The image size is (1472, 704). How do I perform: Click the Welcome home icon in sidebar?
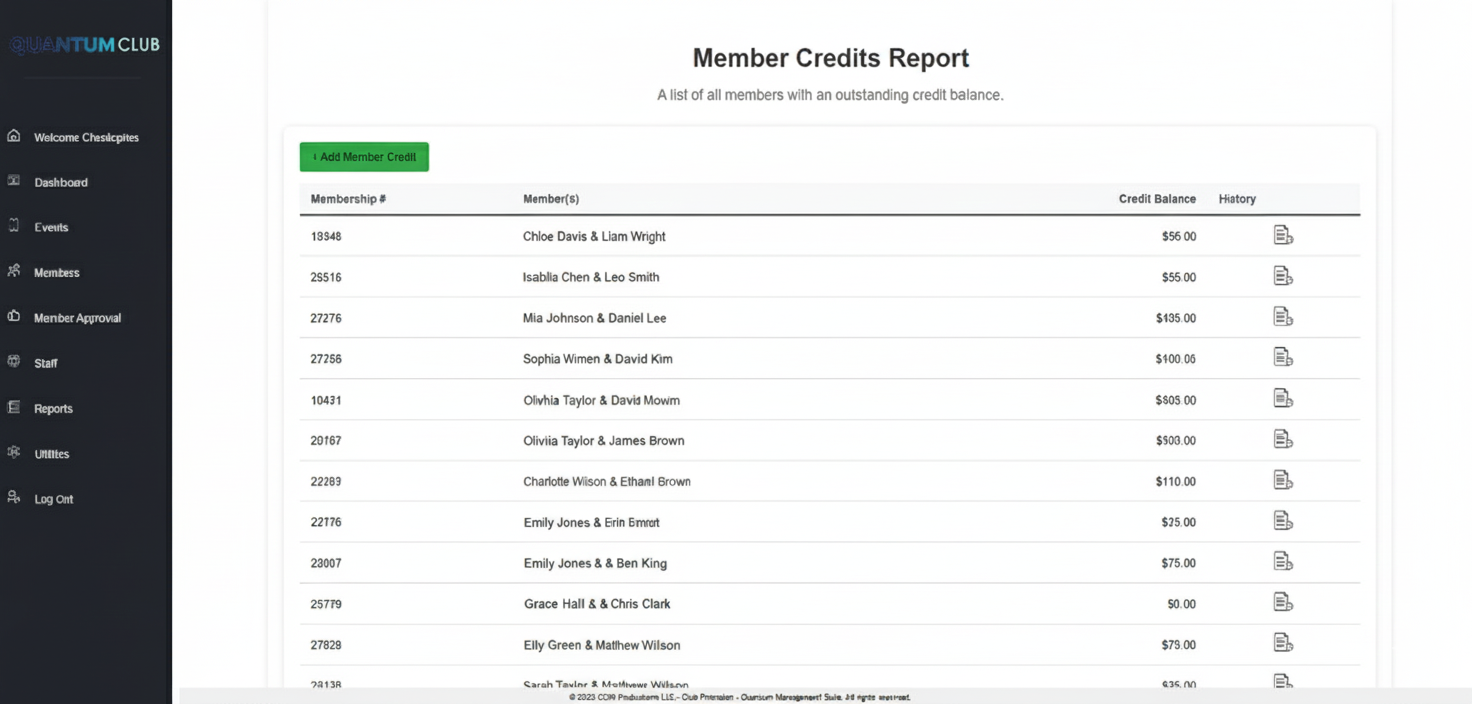point(14,136)
